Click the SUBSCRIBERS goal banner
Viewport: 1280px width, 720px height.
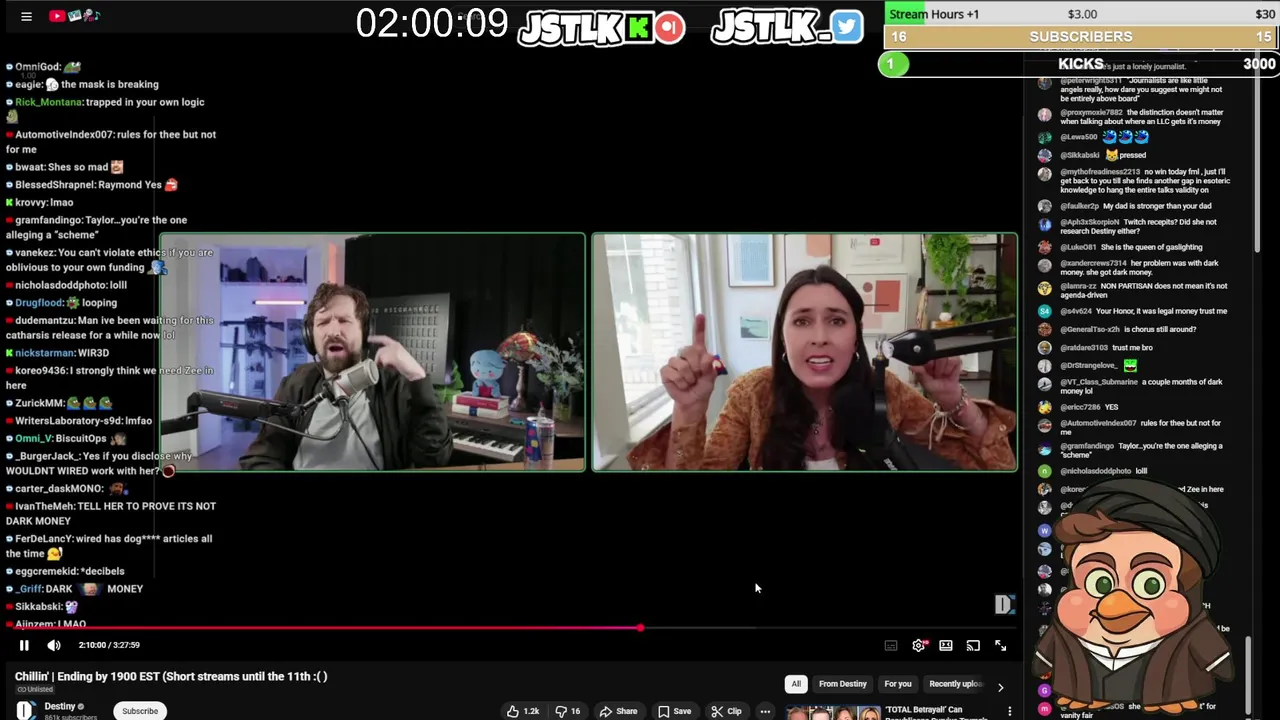point(1082,37)
